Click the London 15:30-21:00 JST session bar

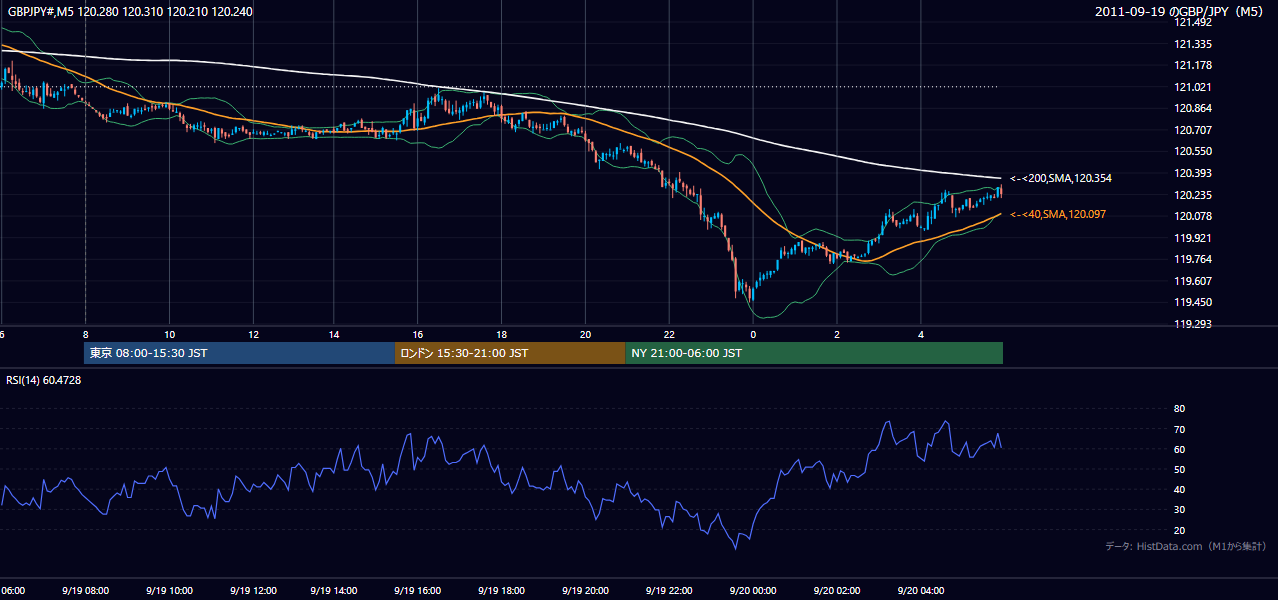510,353
